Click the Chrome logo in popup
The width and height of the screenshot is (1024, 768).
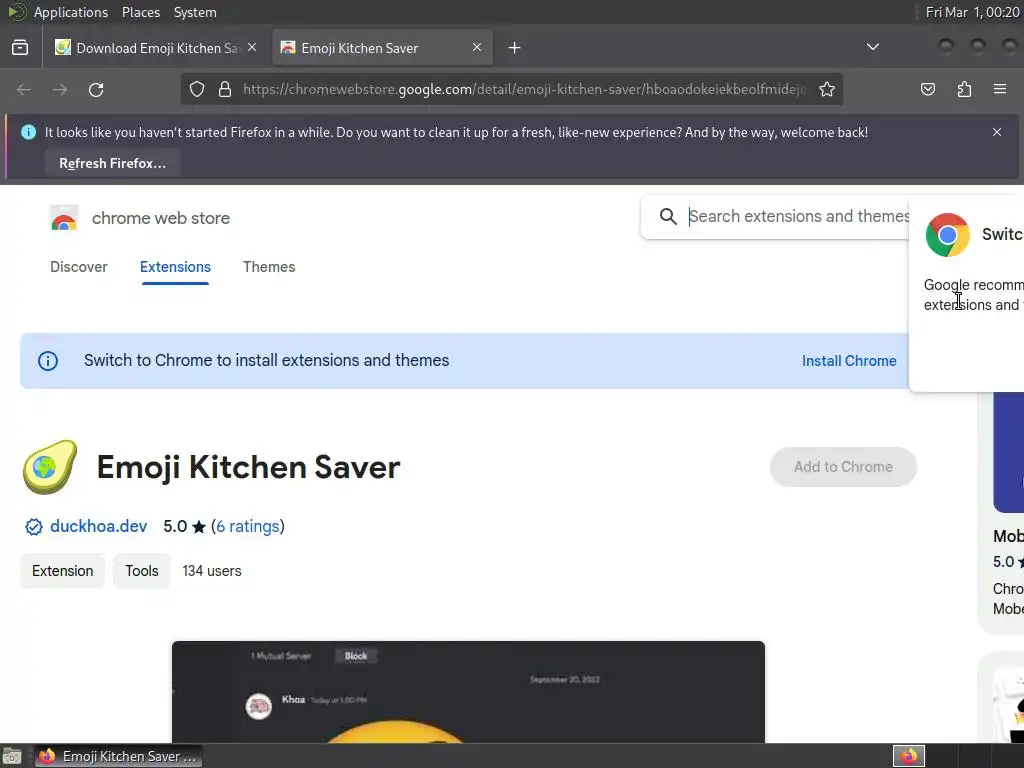point(947,235)
